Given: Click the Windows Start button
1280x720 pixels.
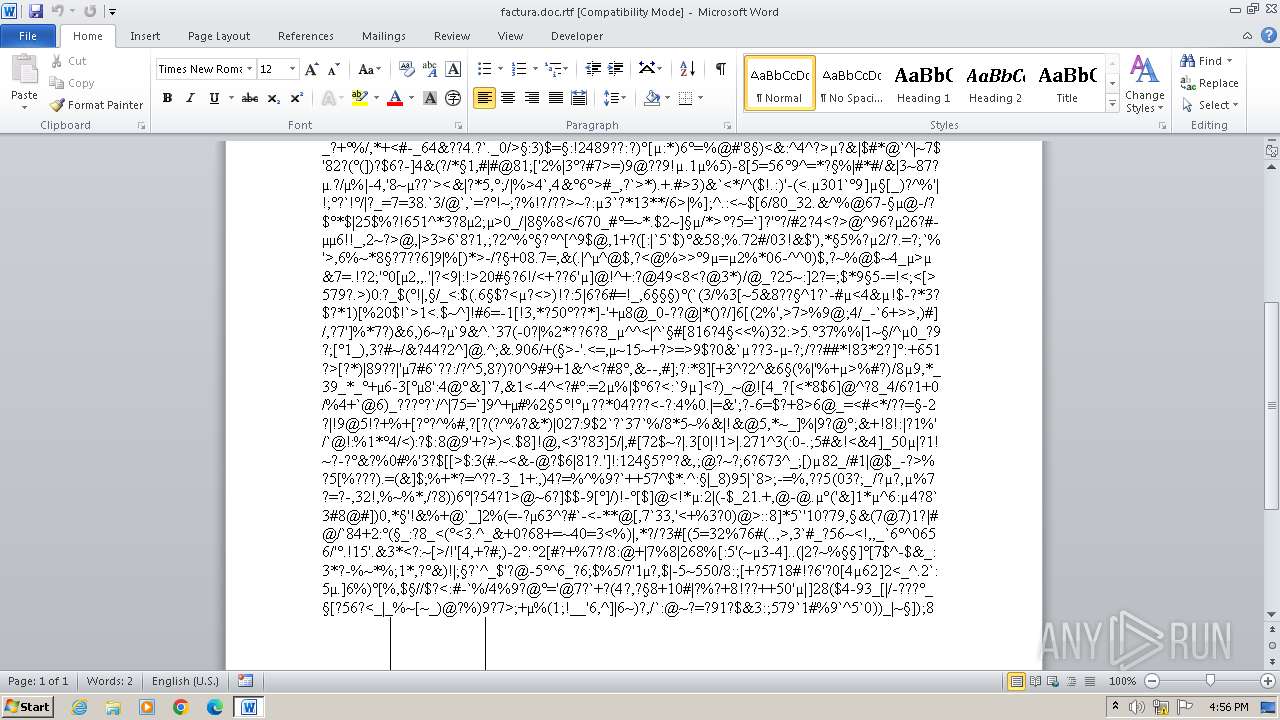Looking at the screenshot, I should (27, 707).
